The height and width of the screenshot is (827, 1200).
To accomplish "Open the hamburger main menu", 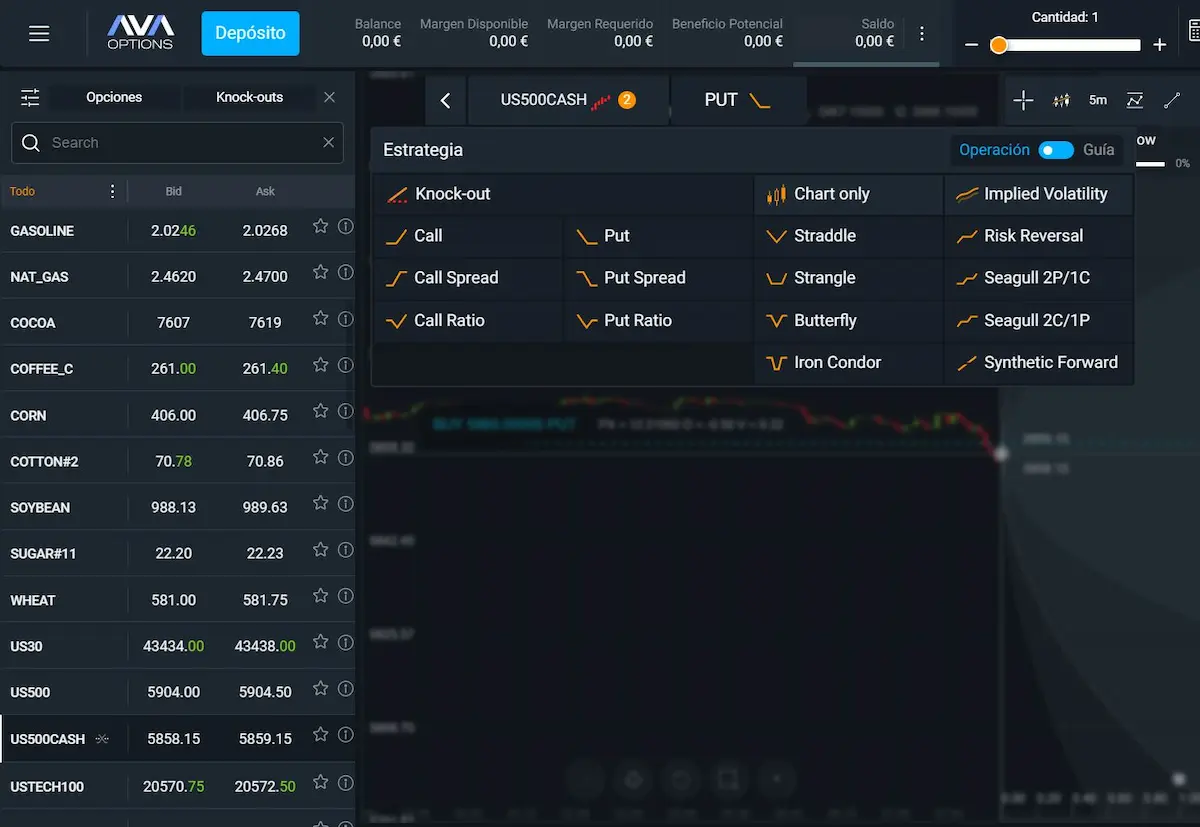I will coord(39,34).
